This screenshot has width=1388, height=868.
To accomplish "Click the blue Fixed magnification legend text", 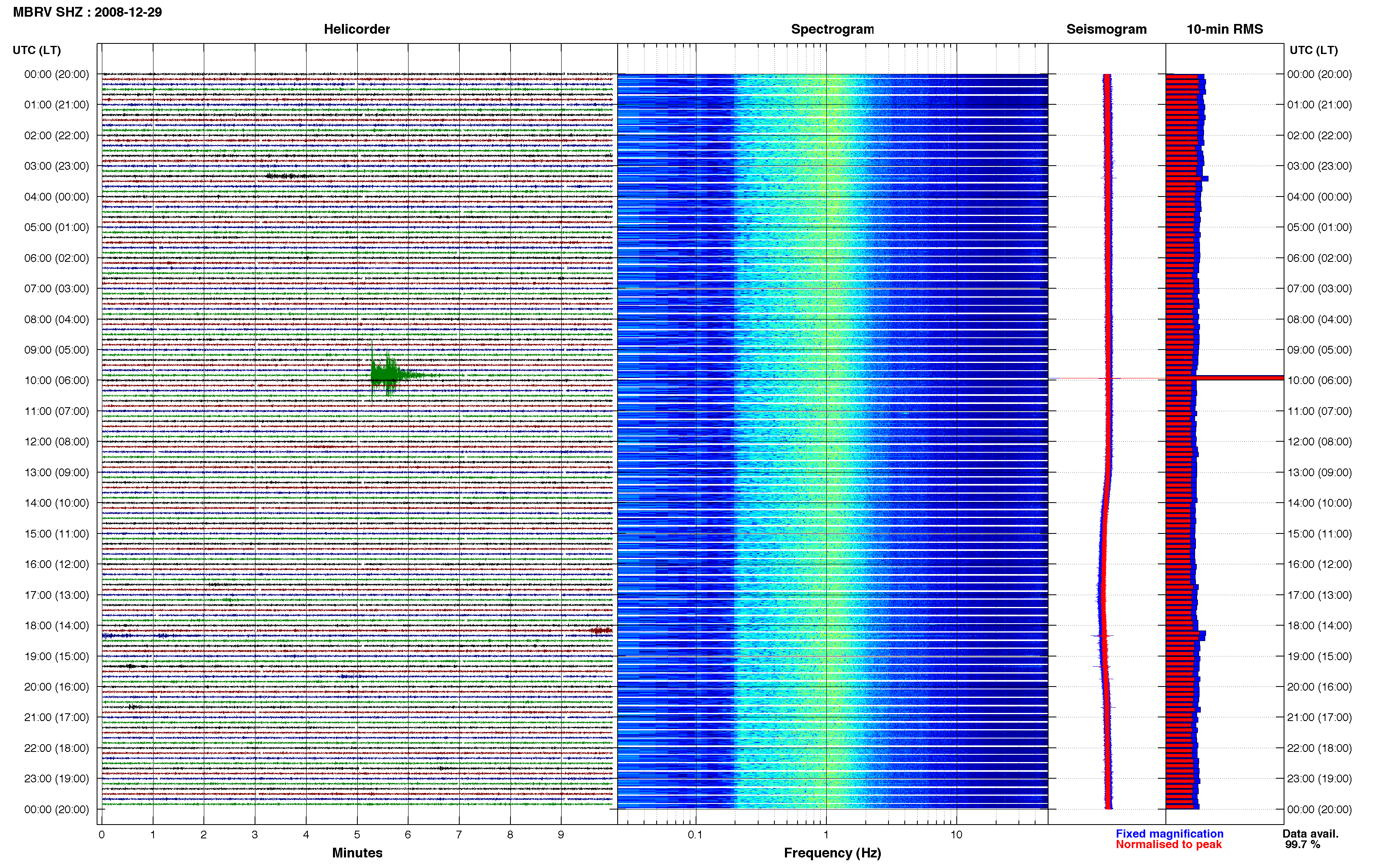I will [1169, 833].
